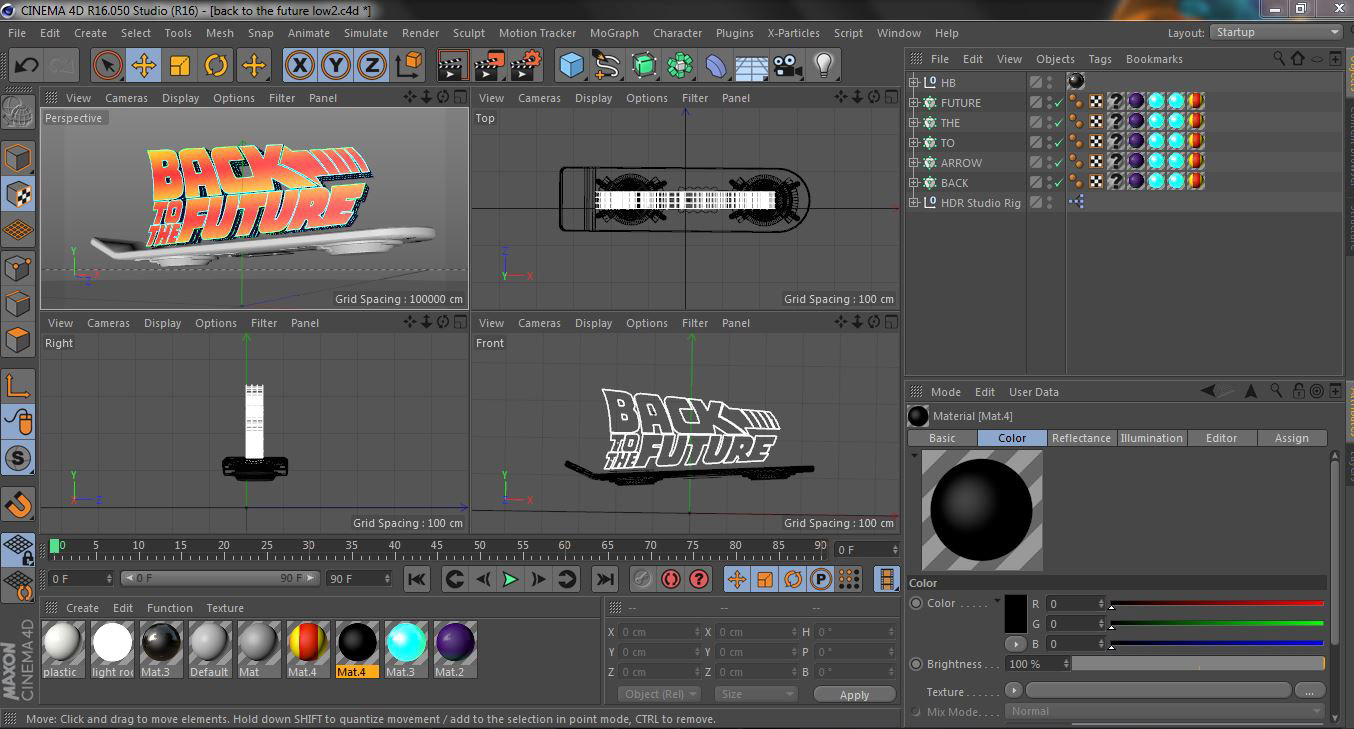Adjust the red R color slider
1354x729 pixels.
point(1216,603)
